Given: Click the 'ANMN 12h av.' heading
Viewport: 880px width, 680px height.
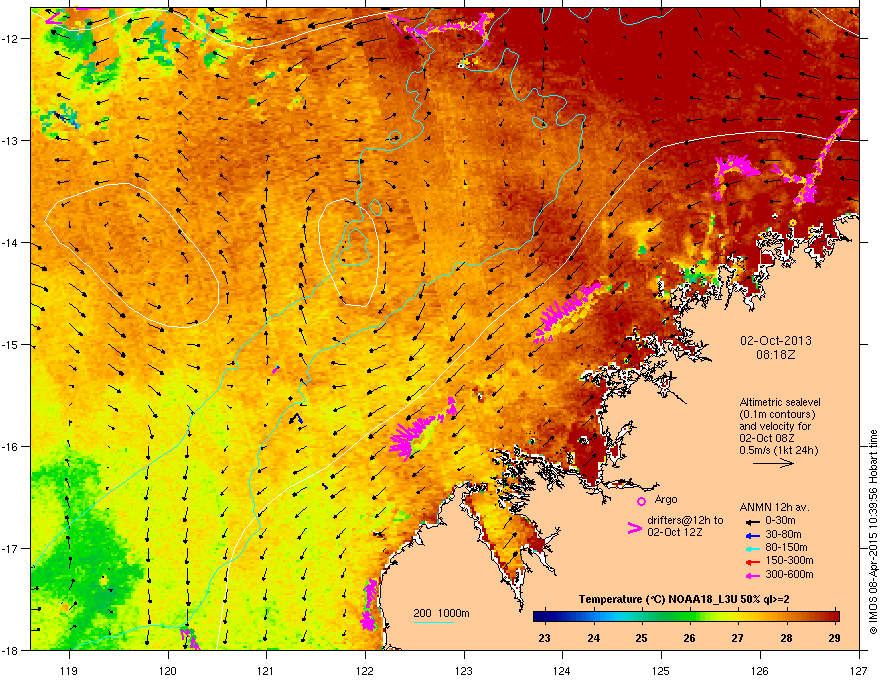Looking at the screenshot, I should point(774,507).
